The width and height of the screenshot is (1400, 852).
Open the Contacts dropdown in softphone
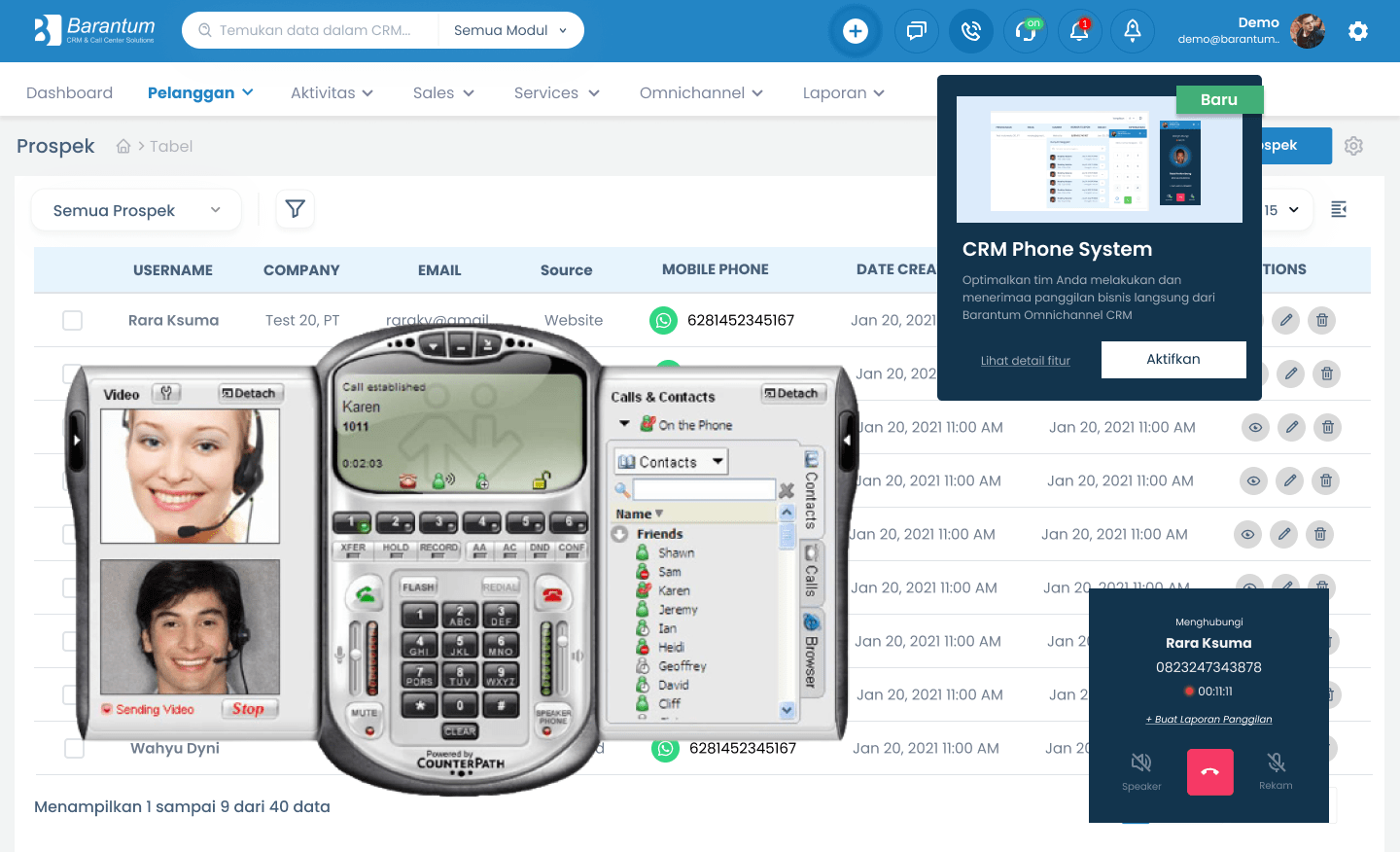671,462
